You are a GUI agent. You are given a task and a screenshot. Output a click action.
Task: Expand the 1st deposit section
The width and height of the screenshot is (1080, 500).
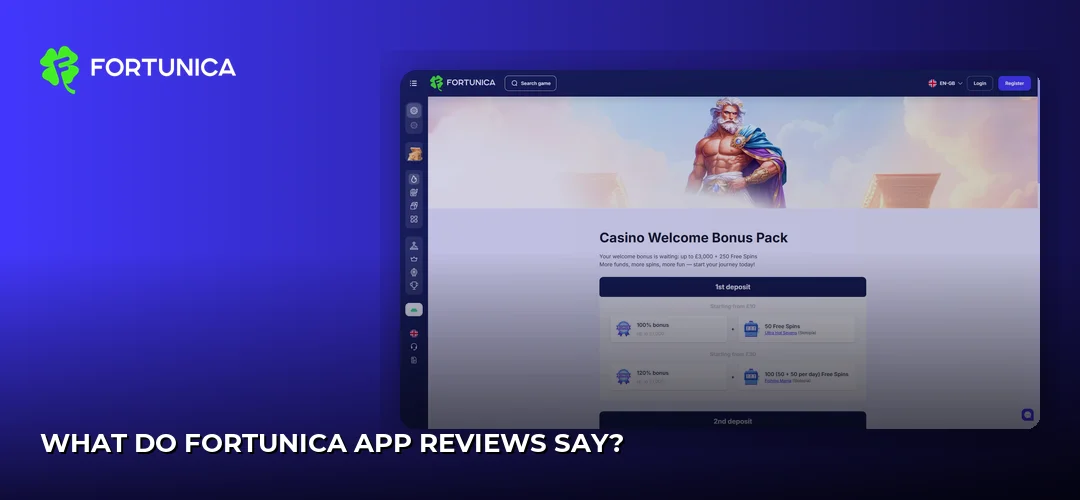(x=732, y=287)
